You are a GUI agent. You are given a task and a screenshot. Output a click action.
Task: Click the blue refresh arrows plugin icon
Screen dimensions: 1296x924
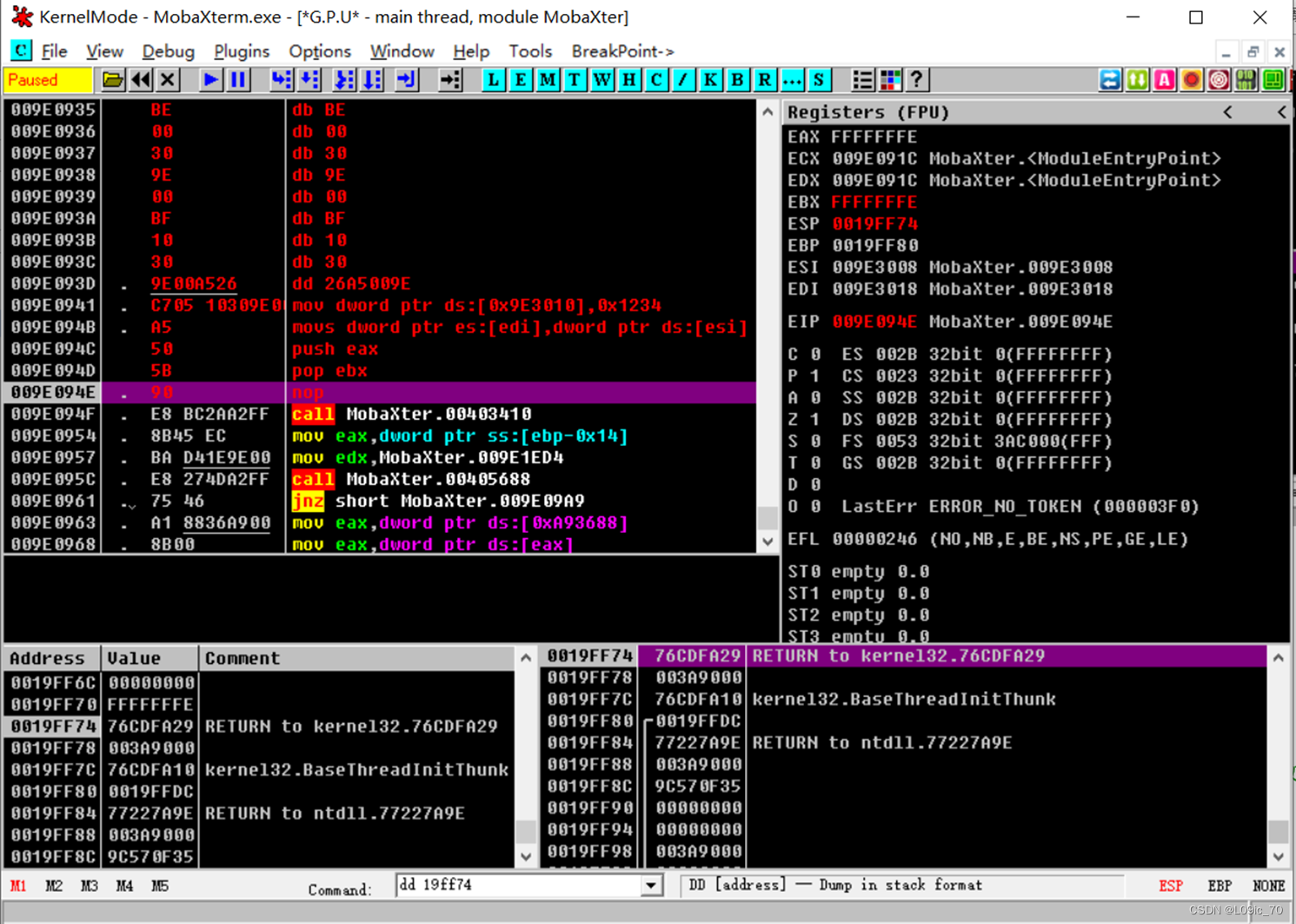tap(1110, 80)
